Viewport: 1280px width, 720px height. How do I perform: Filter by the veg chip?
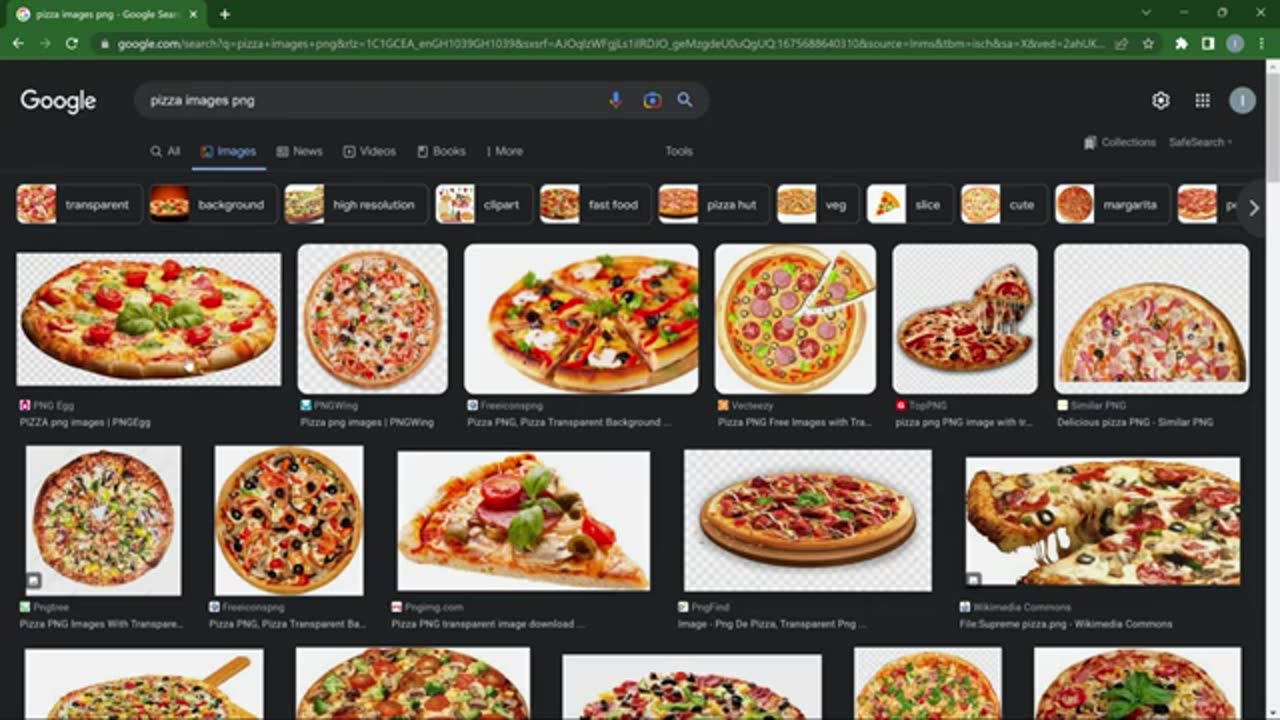click(817, 204)
